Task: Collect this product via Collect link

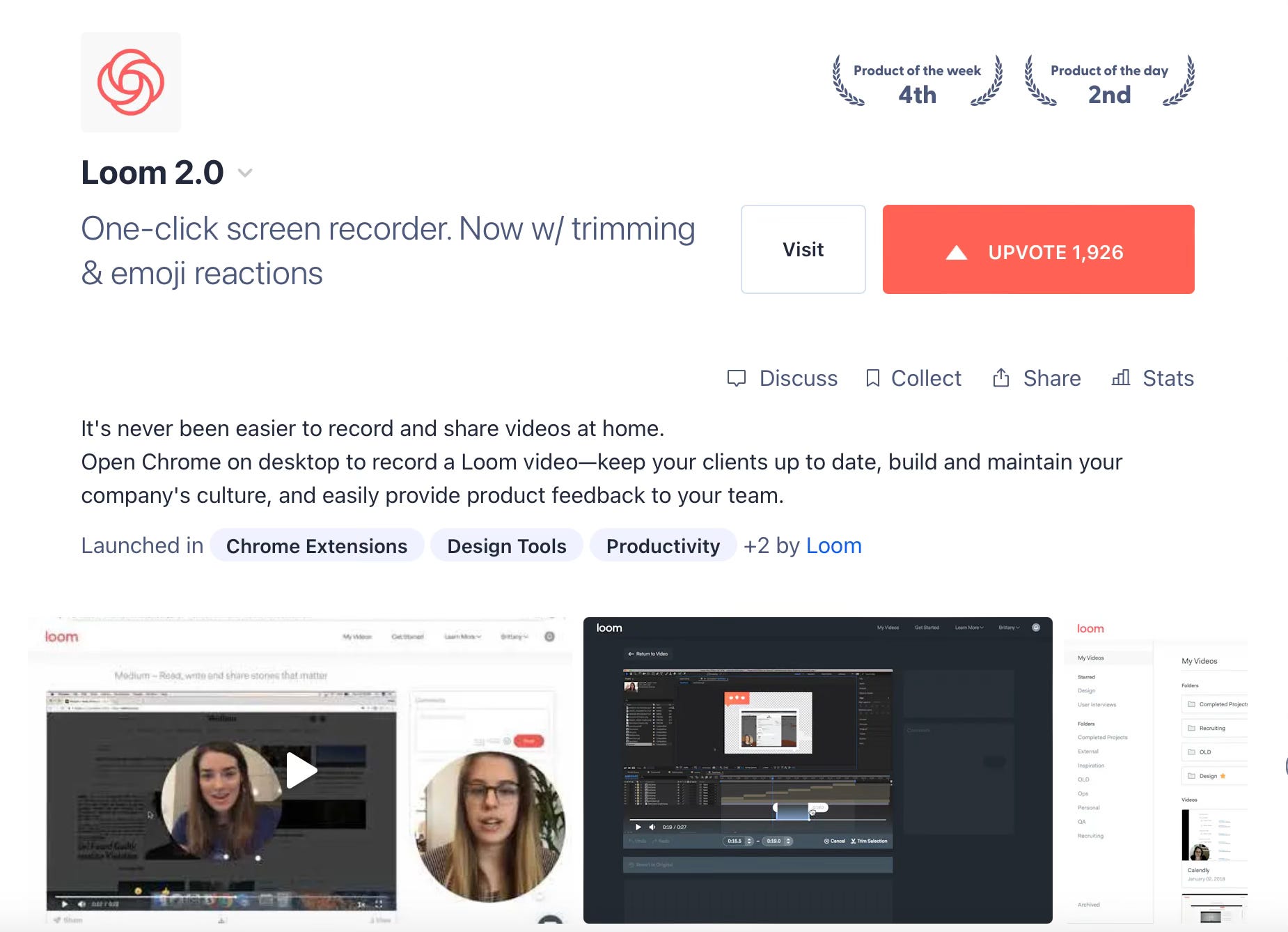Action: (x=913, y=378)
